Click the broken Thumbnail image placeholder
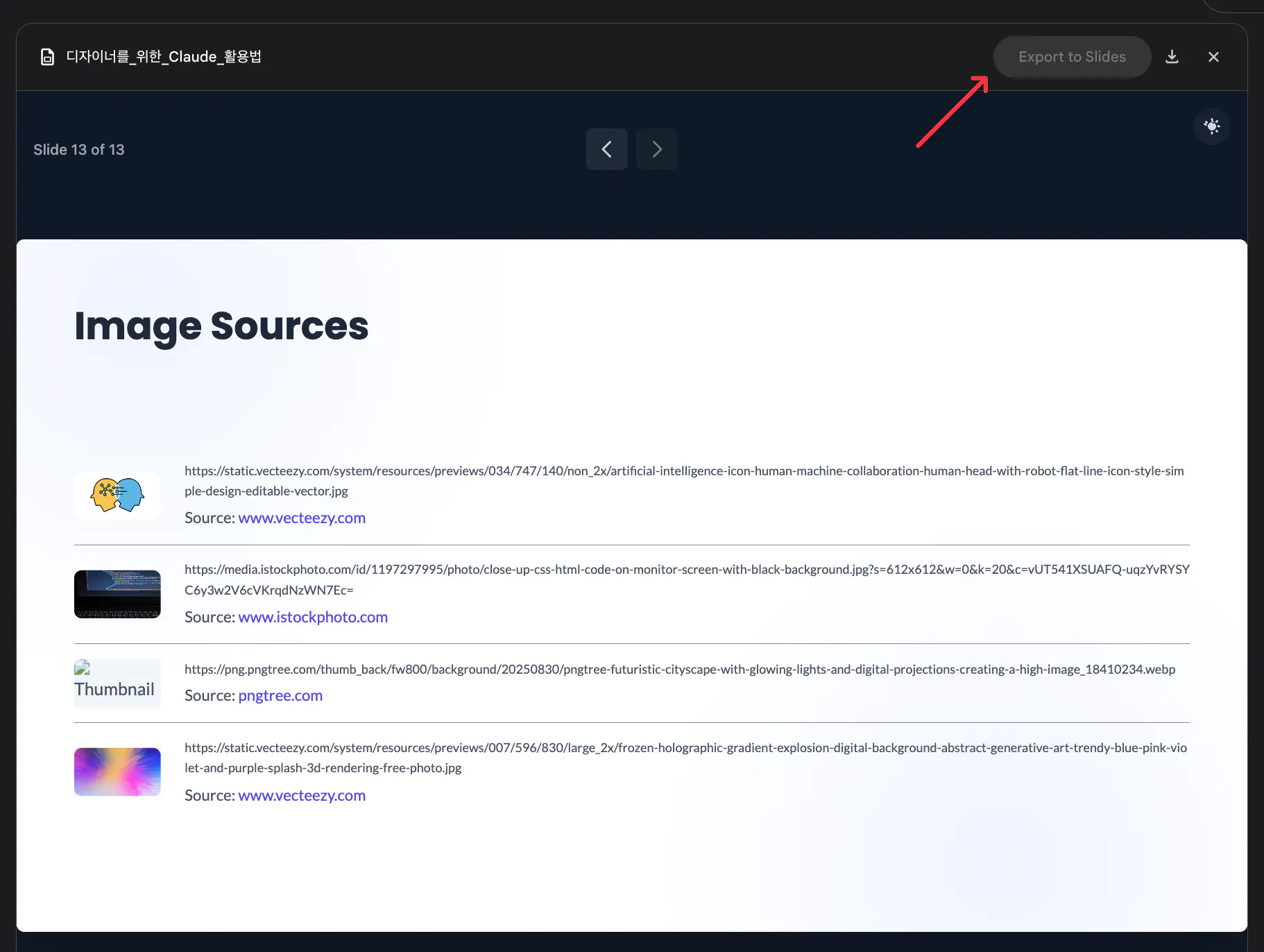This screenshot has width=1264, height=952. pyautogui.click(x=114, y=683)
